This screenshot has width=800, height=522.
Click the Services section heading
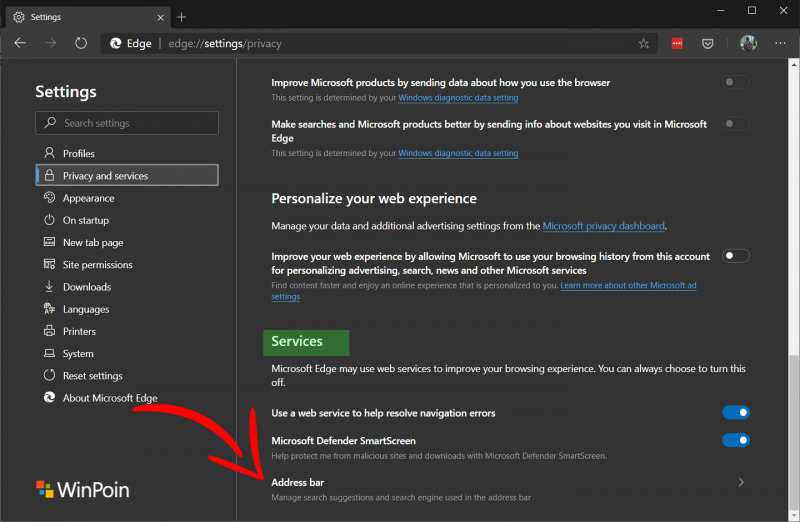[297, 341]
